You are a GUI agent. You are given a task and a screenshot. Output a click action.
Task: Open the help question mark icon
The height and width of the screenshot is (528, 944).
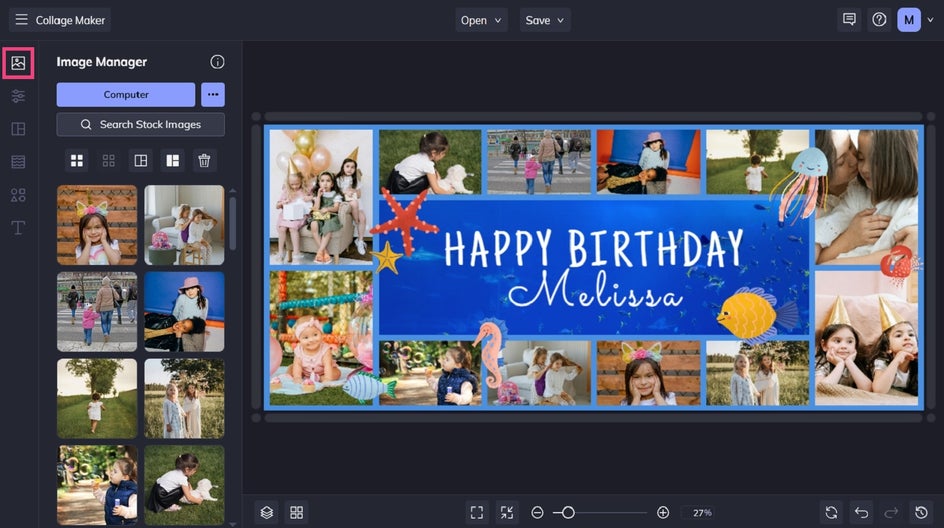tap(879, 20)
